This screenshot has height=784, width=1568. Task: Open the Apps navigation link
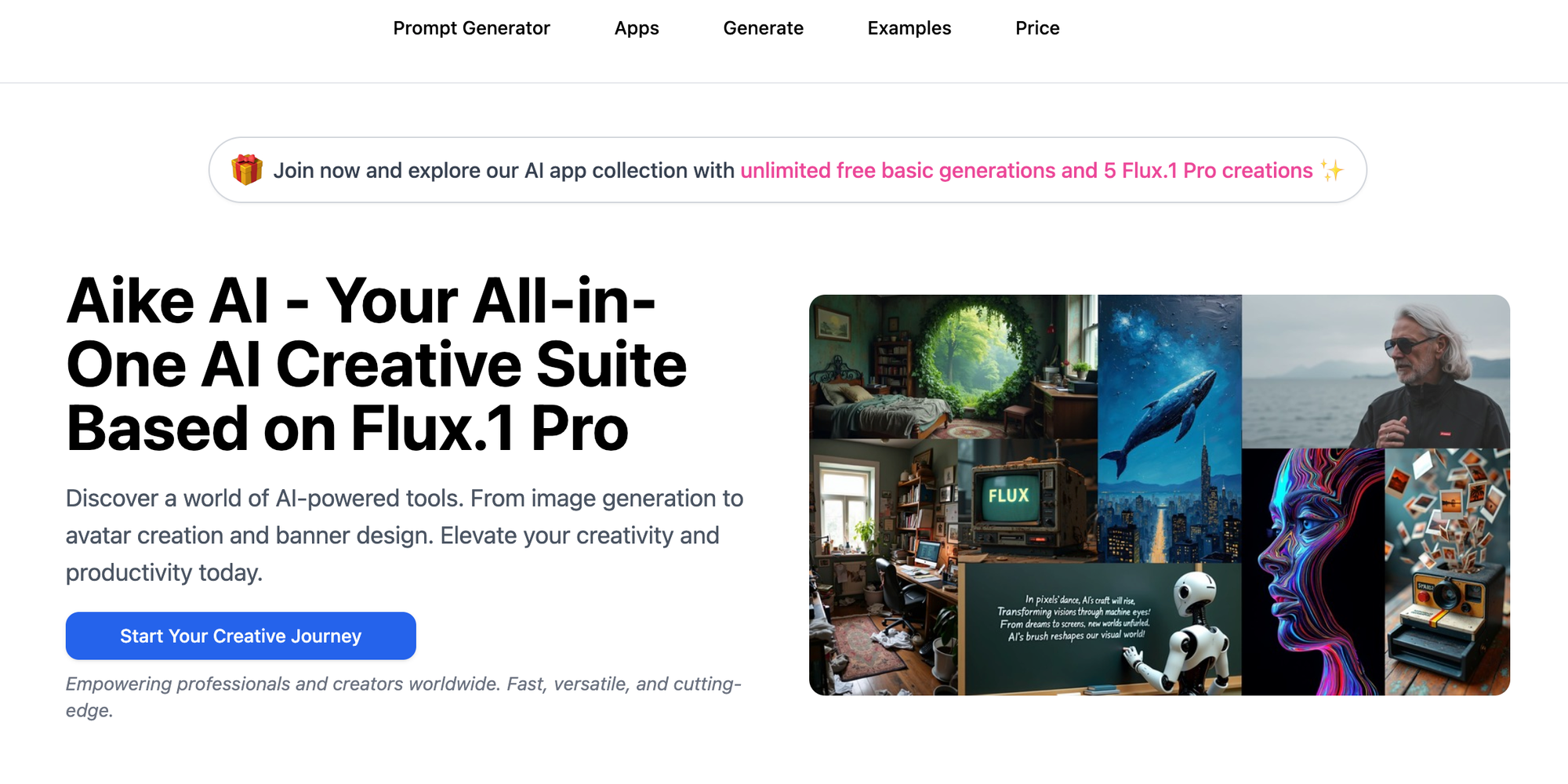pos(637,28)
